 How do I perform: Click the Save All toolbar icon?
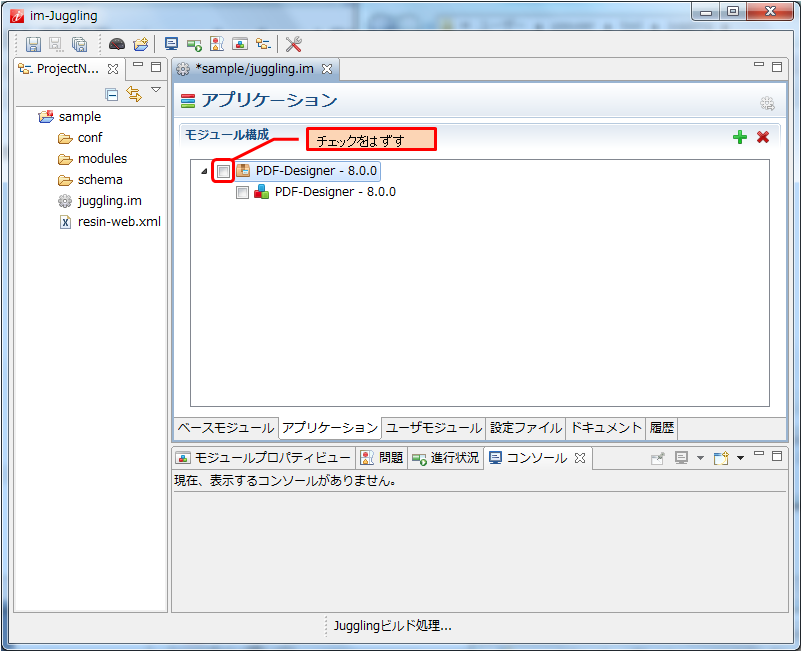79,44
